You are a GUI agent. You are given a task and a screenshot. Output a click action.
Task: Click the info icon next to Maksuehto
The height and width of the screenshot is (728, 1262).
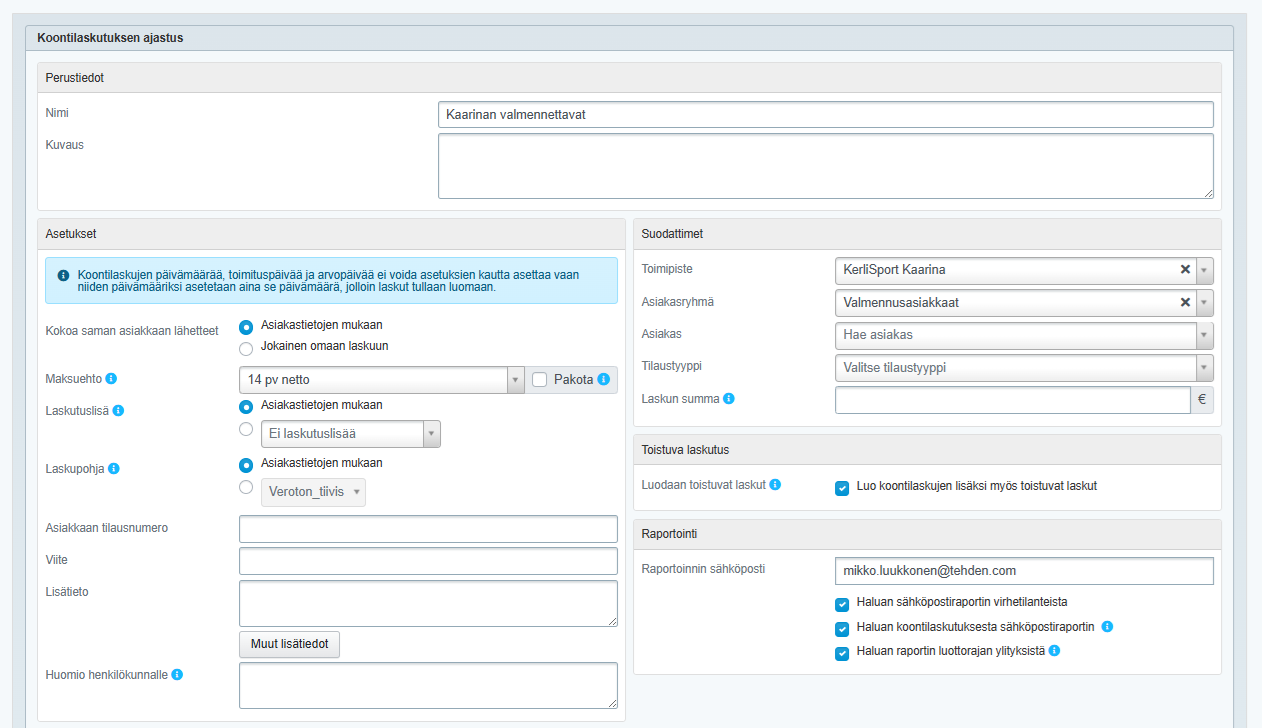coord(111,379)
